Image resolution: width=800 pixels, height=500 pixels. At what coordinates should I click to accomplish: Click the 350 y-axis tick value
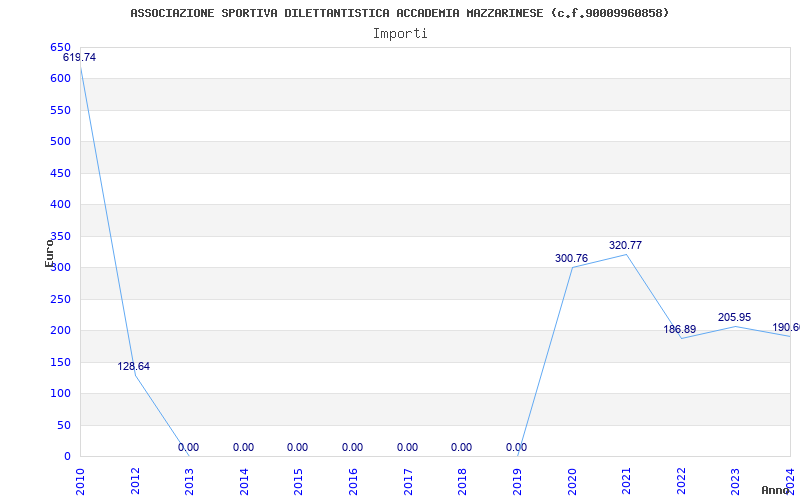pos(60,236)
